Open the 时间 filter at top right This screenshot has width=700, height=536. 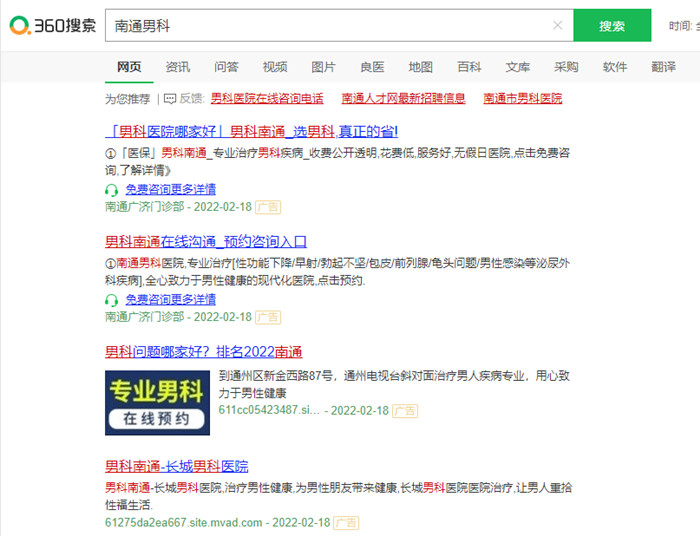point(684,26)
